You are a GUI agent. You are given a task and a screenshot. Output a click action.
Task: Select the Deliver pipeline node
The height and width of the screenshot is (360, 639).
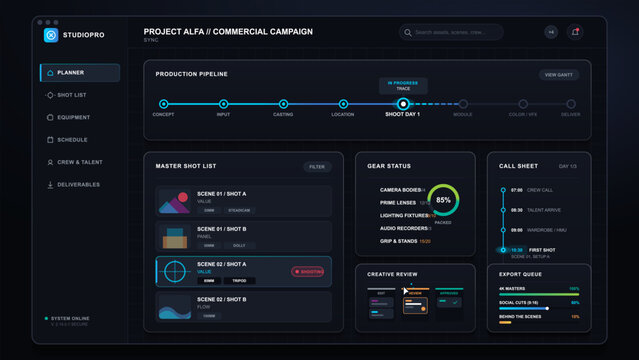point(571,104)
